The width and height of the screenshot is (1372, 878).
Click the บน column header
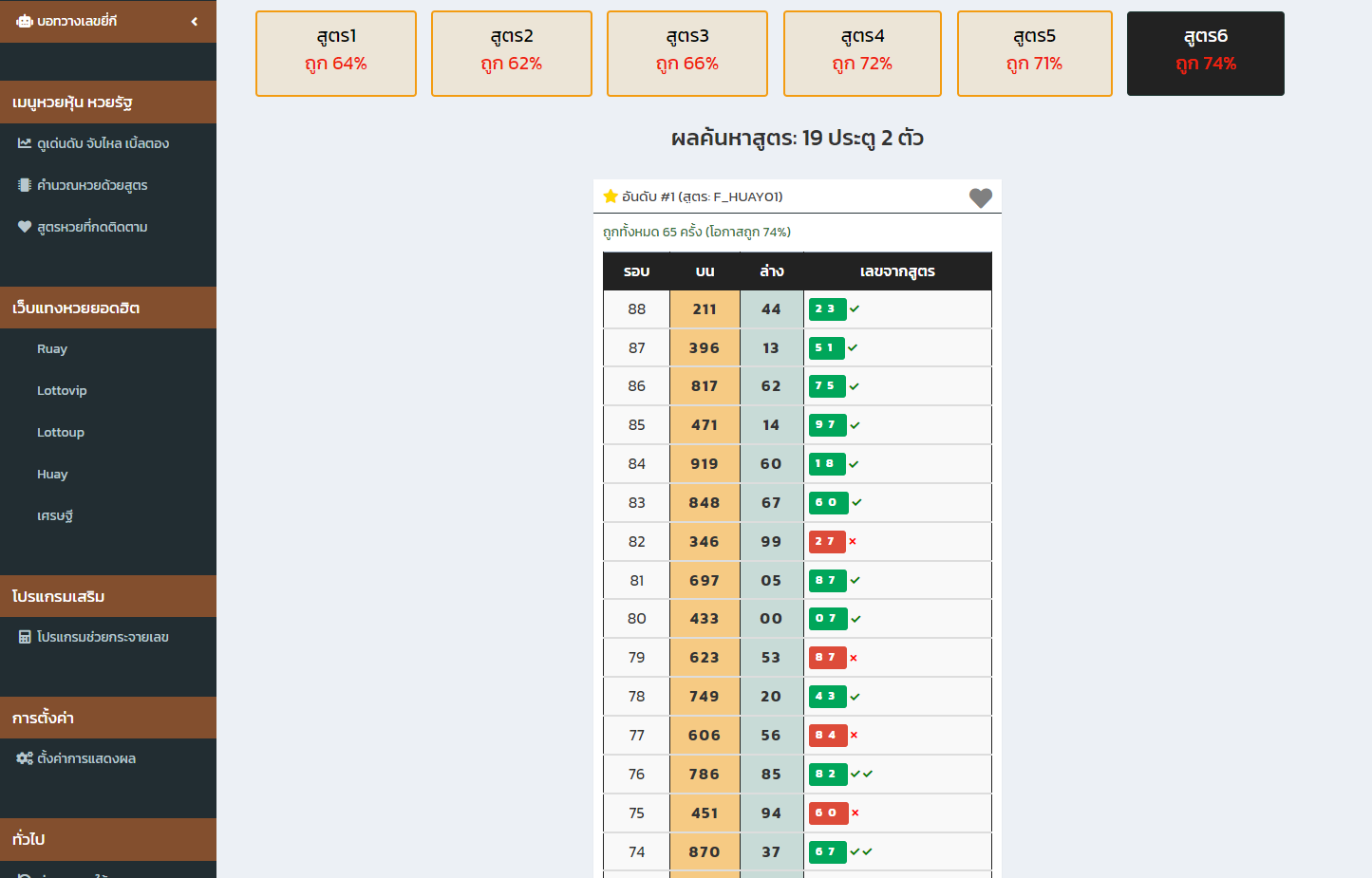705,271
